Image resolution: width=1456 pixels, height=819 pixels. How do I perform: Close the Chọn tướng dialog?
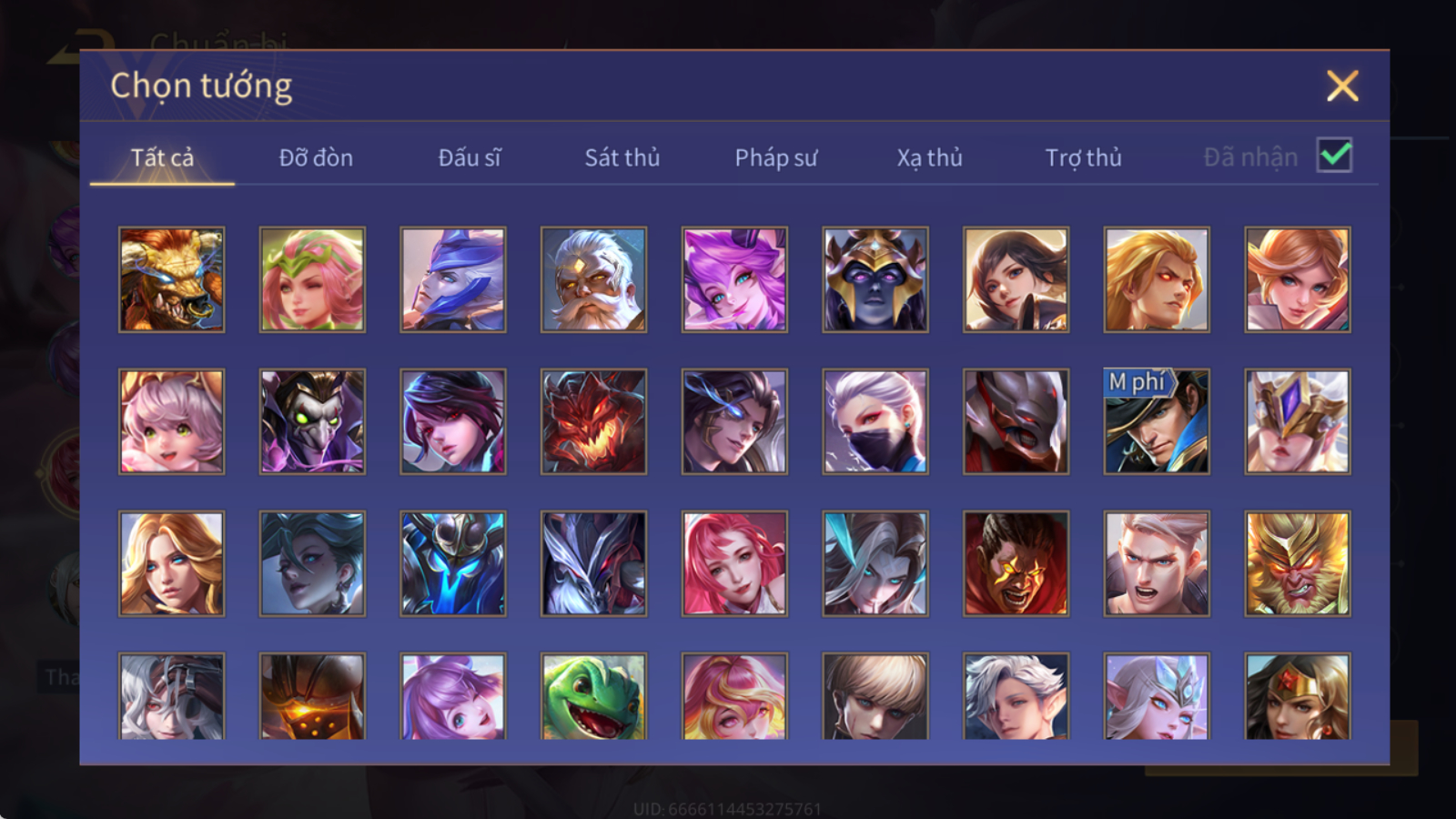tap(1342, 86)
